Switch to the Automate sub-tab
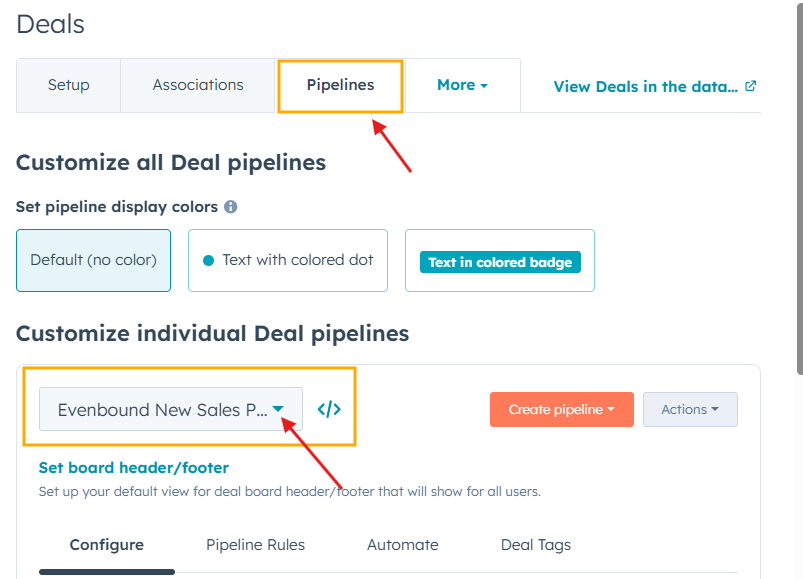The height and width of the screenshot is (579, 803). 402,545
